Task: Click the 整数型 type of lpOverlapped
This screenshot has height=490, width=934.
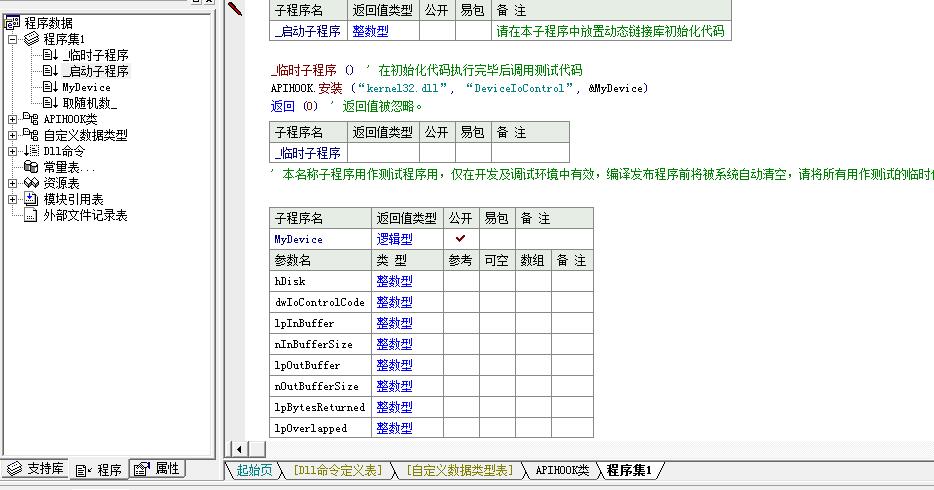Action: [394, 428]
